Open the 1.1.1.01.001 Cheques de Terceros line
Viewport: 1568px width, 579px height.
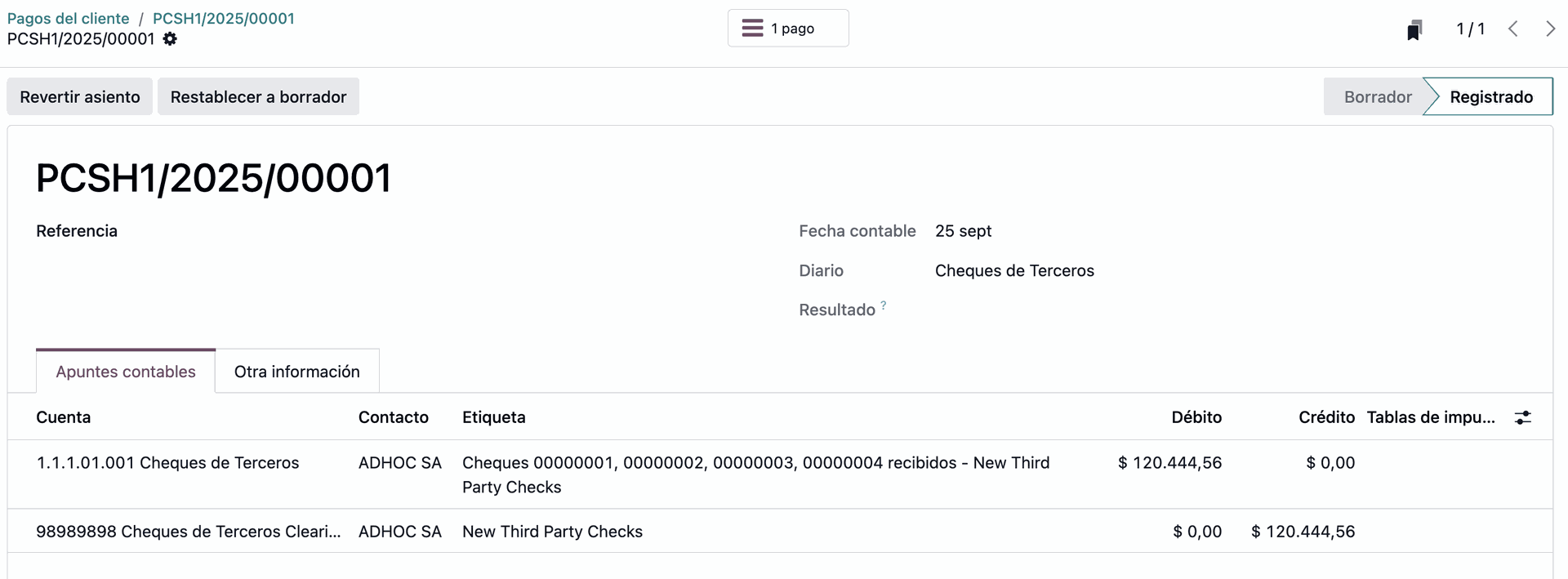tap(167, 463)
